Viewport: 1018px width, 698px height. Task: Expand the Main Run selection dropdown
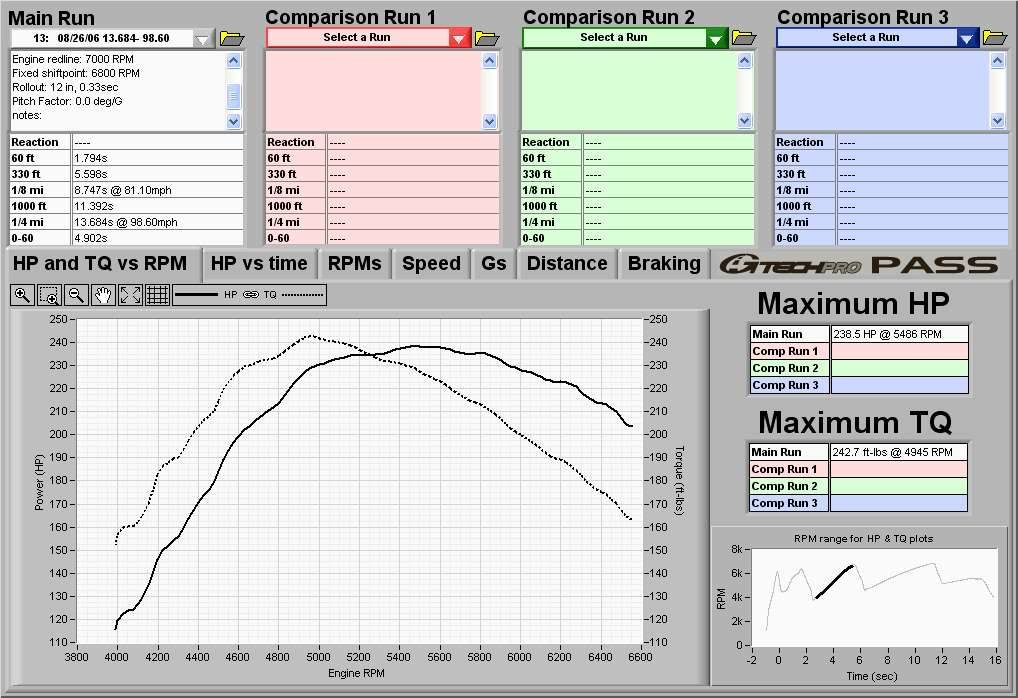point(203,39)
